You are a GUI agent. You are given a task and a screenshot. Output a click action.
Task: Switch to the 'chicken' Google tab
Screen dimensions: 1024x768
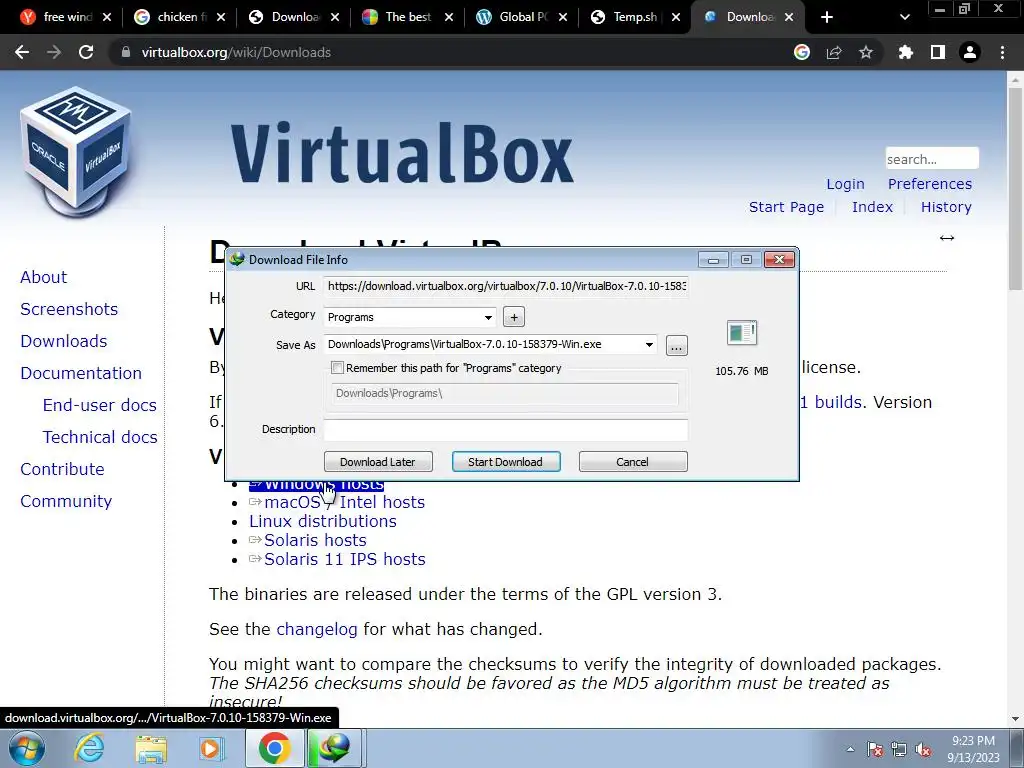click(172, 17)
